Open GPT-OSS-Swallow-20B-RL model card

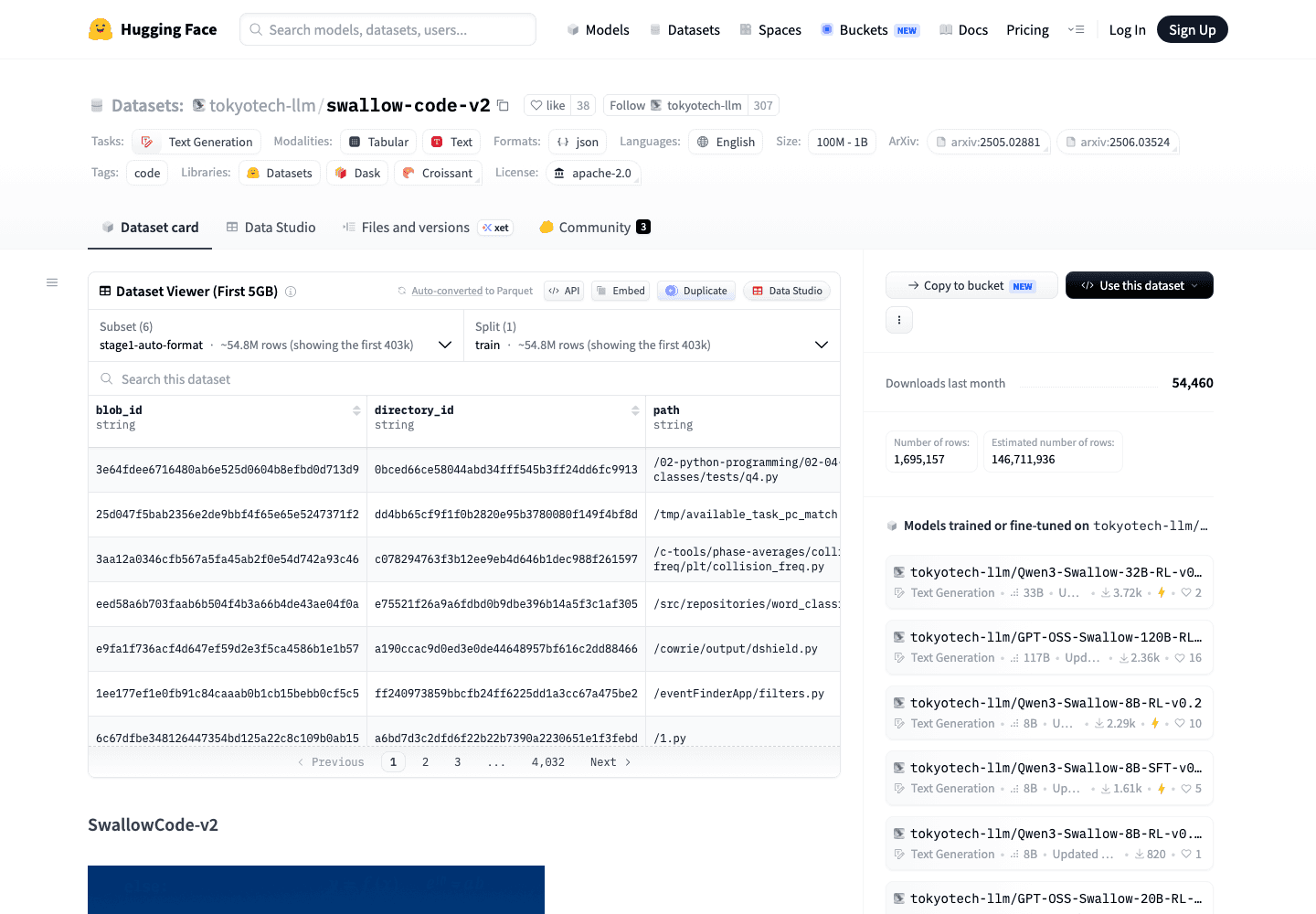point(1049,898)
